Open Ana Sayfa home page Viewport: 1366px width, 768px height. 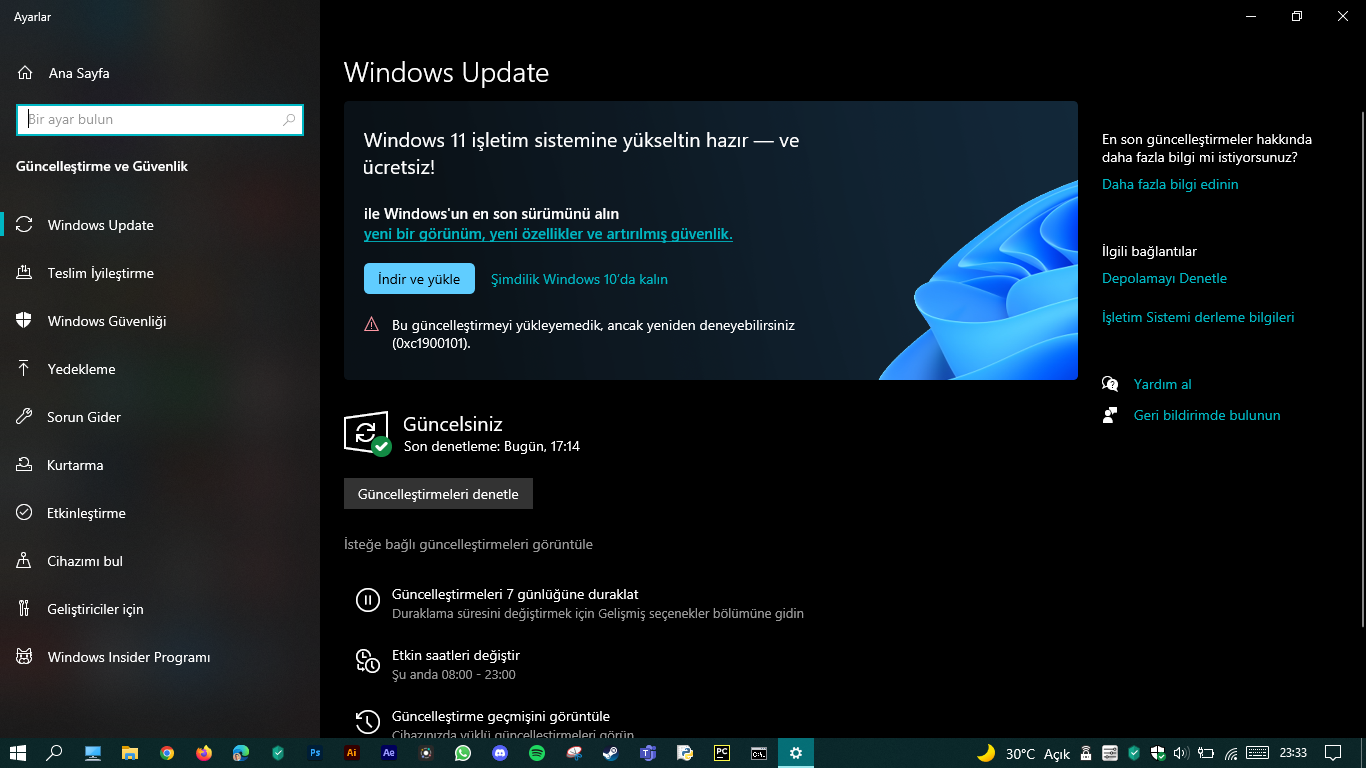pos(64,73)
